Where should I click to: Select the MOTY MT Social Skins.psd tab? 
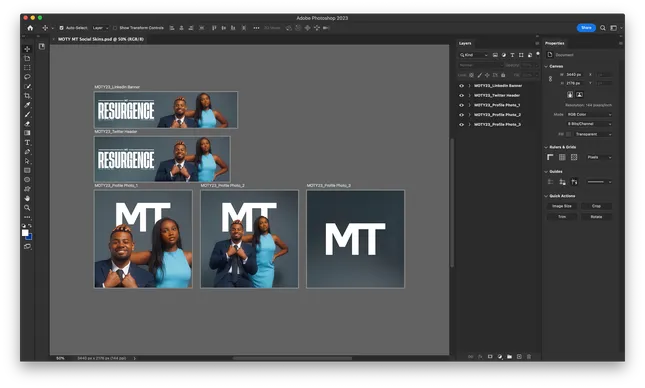click(100, 39)
